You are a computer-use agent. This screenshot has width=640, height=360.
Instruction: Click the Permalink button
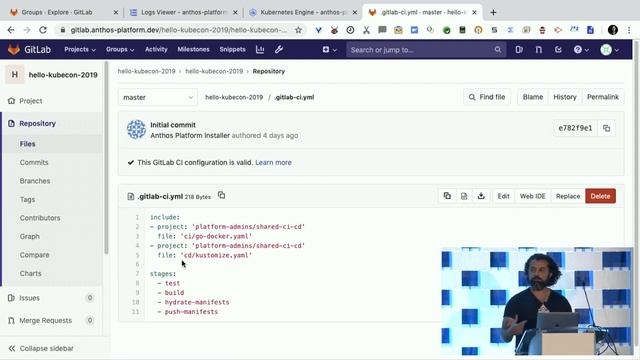(x=602, y=97)
